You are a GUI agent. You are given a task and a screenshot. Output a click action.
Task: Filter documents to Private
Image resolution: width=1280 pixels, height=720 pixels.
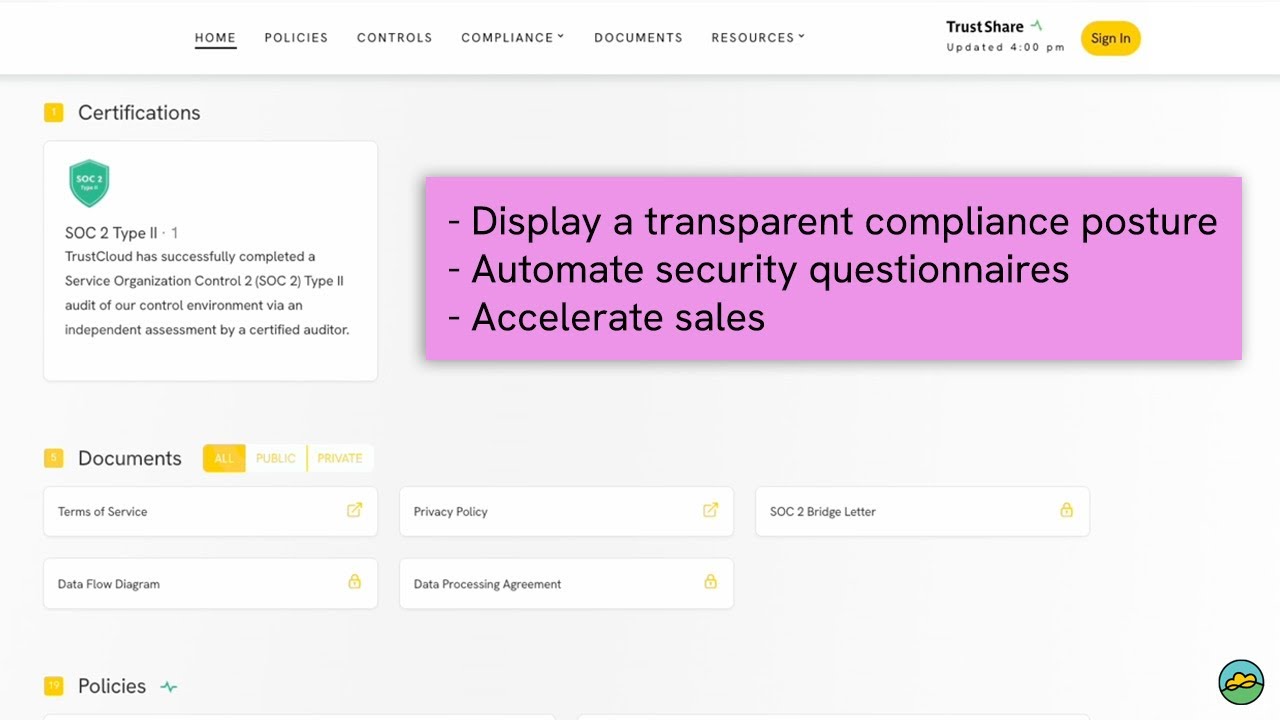point(340,458)
